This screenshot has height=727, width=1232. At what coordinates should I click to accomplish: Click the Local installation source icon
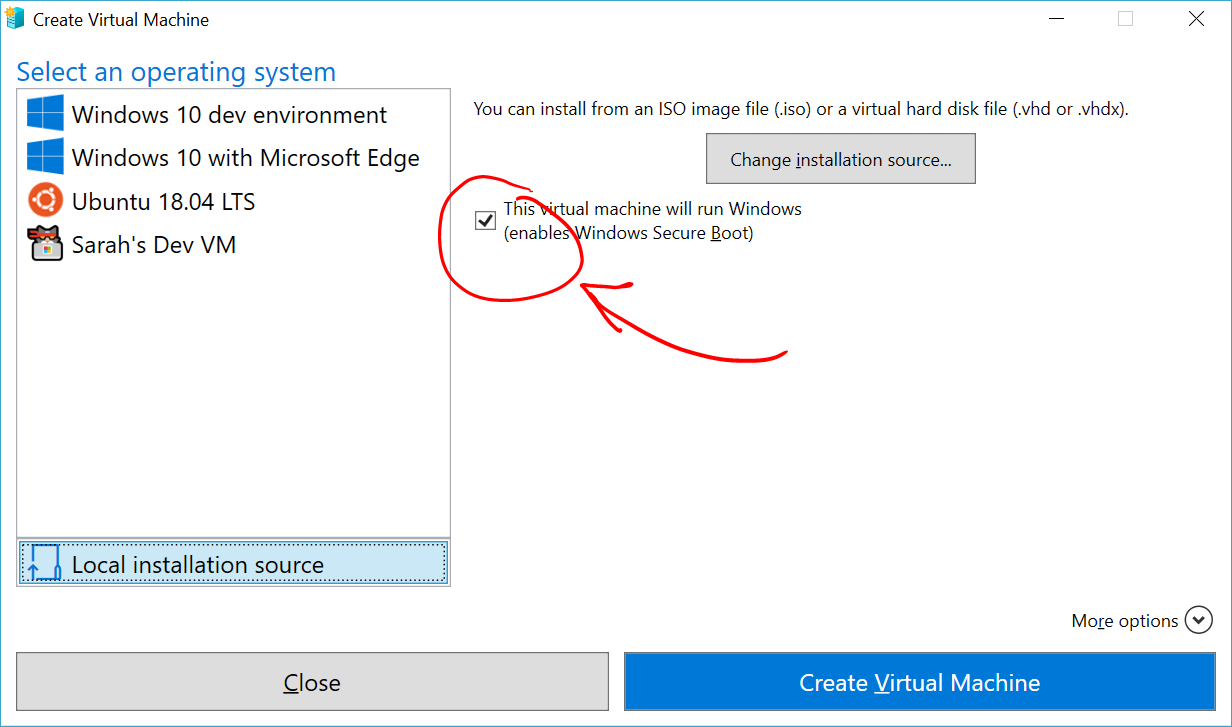point(42,563)
